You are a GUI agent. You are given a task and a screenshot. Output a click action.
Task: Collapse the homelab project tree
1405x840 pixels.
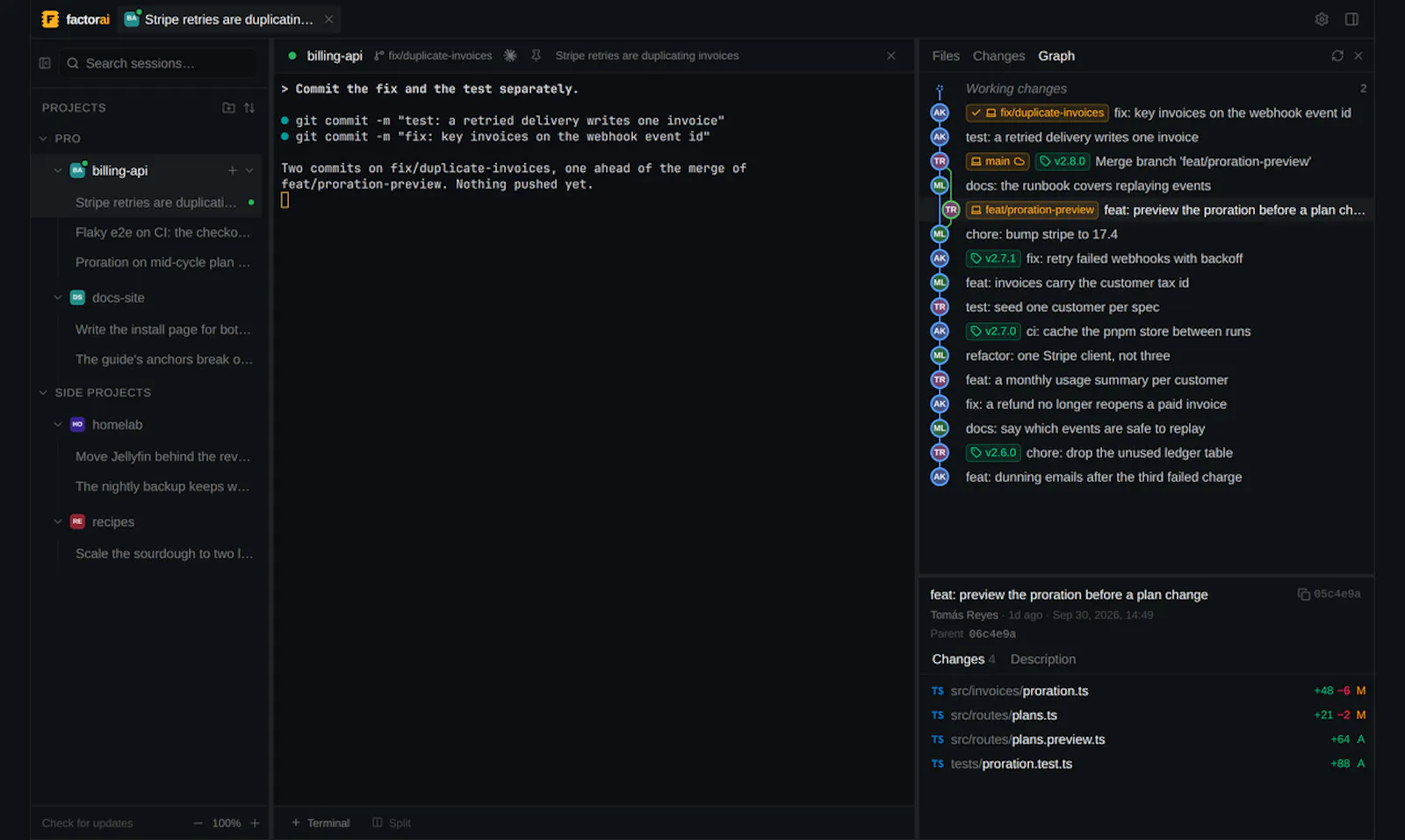[58, 425]
